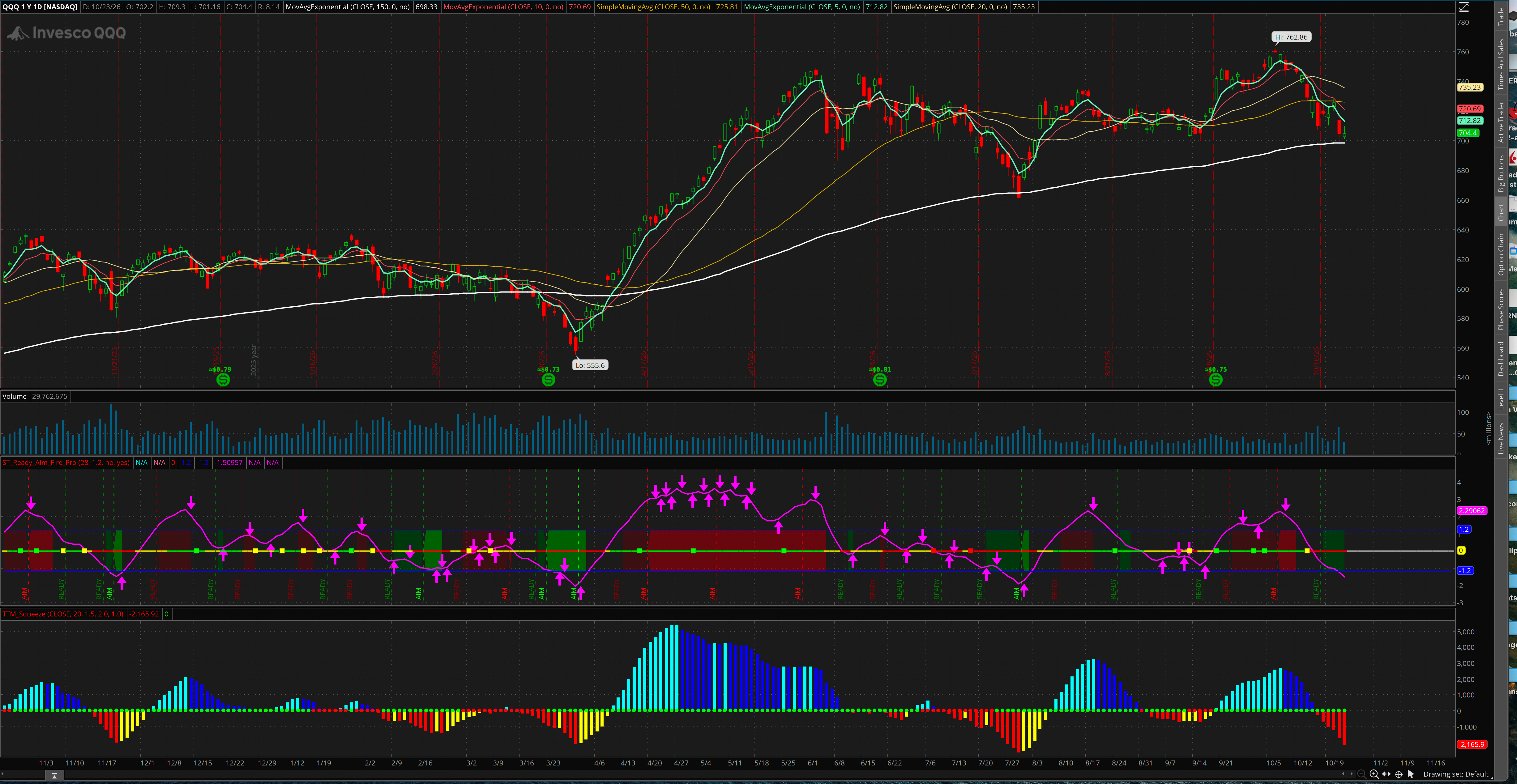
Task: Open the Trade side tab
Action: click(x=1501, y=16)
